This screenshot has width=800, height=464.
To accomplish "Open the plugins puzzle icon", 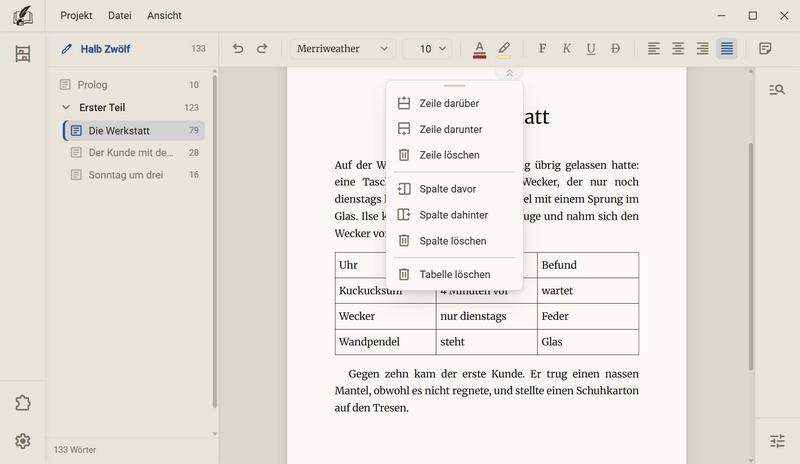I will pyautogui.click(x=22, y=403).
